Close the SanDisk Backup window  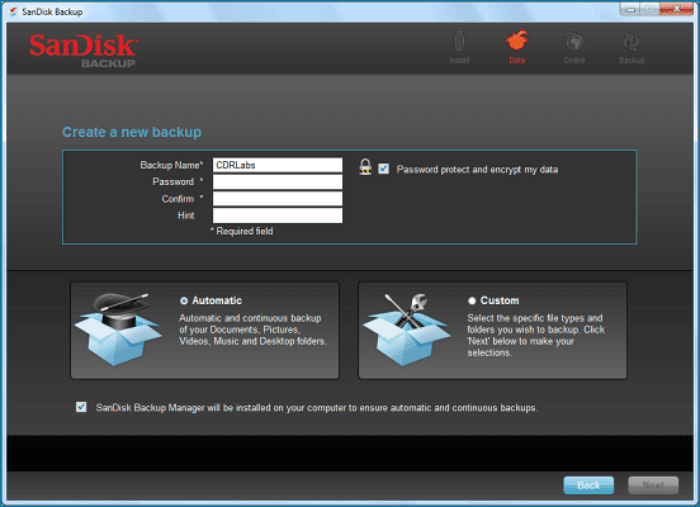[x=676, y=9]
